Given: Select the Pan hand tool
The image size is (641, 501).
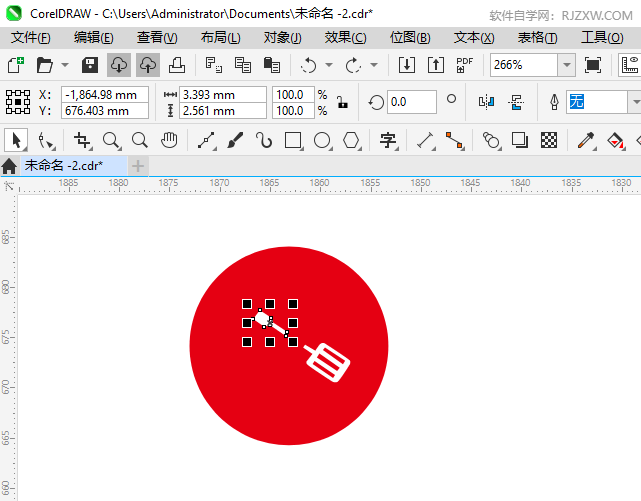Looking at the screenshot, I should (x=169, y=141).
